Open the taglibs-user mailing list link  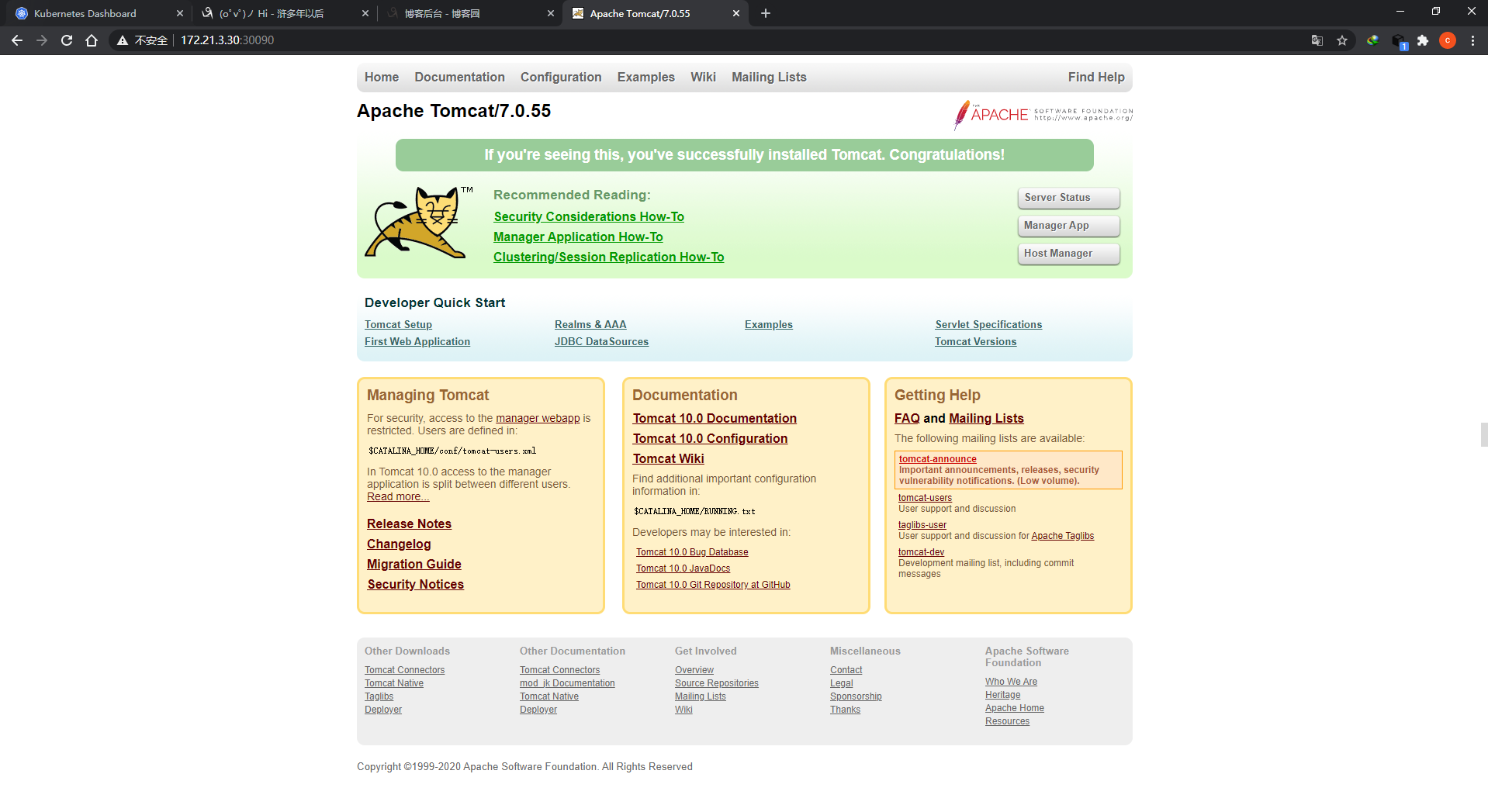[x=922, y=525]
